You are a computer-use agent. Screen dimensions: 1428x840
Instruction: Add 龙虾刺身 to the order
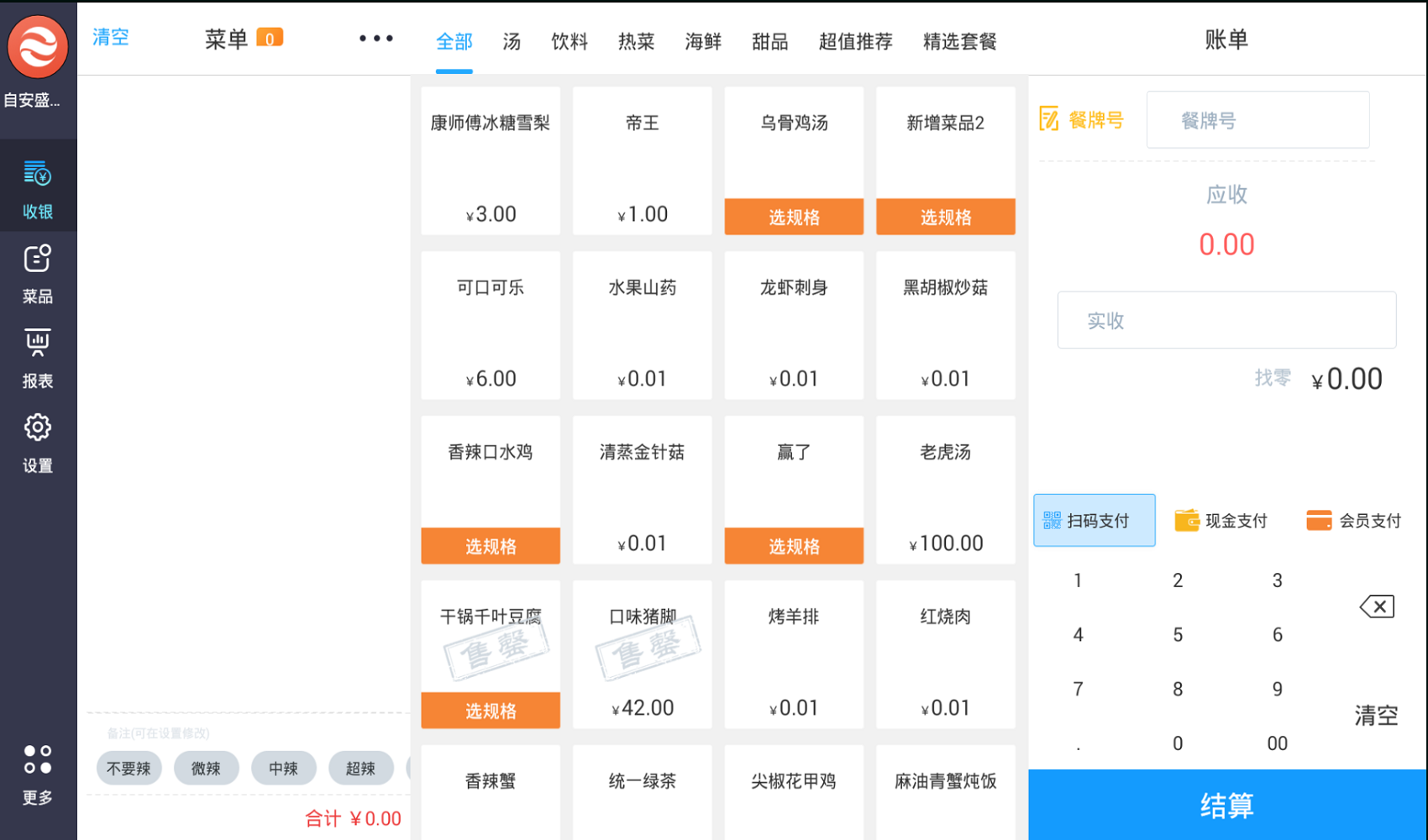[x=794, y=325]
